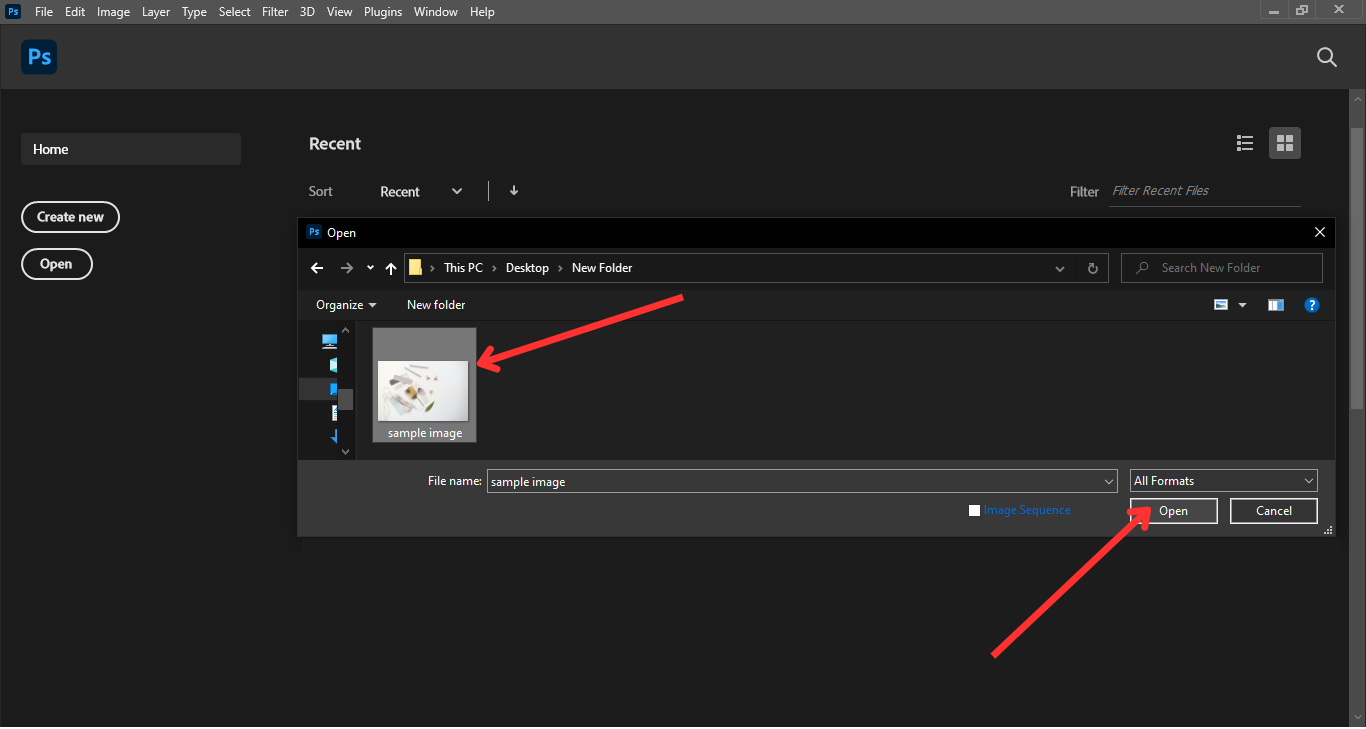Image resolution: width=1366 pixels, height=729 pixels.
Task: Click the Create new button
Action: pyautogui.click(x=70, y=217)
